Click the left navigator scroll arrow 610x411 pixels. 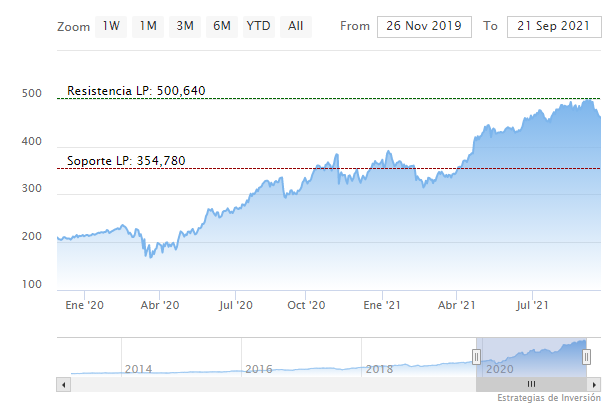coord(64,383)
